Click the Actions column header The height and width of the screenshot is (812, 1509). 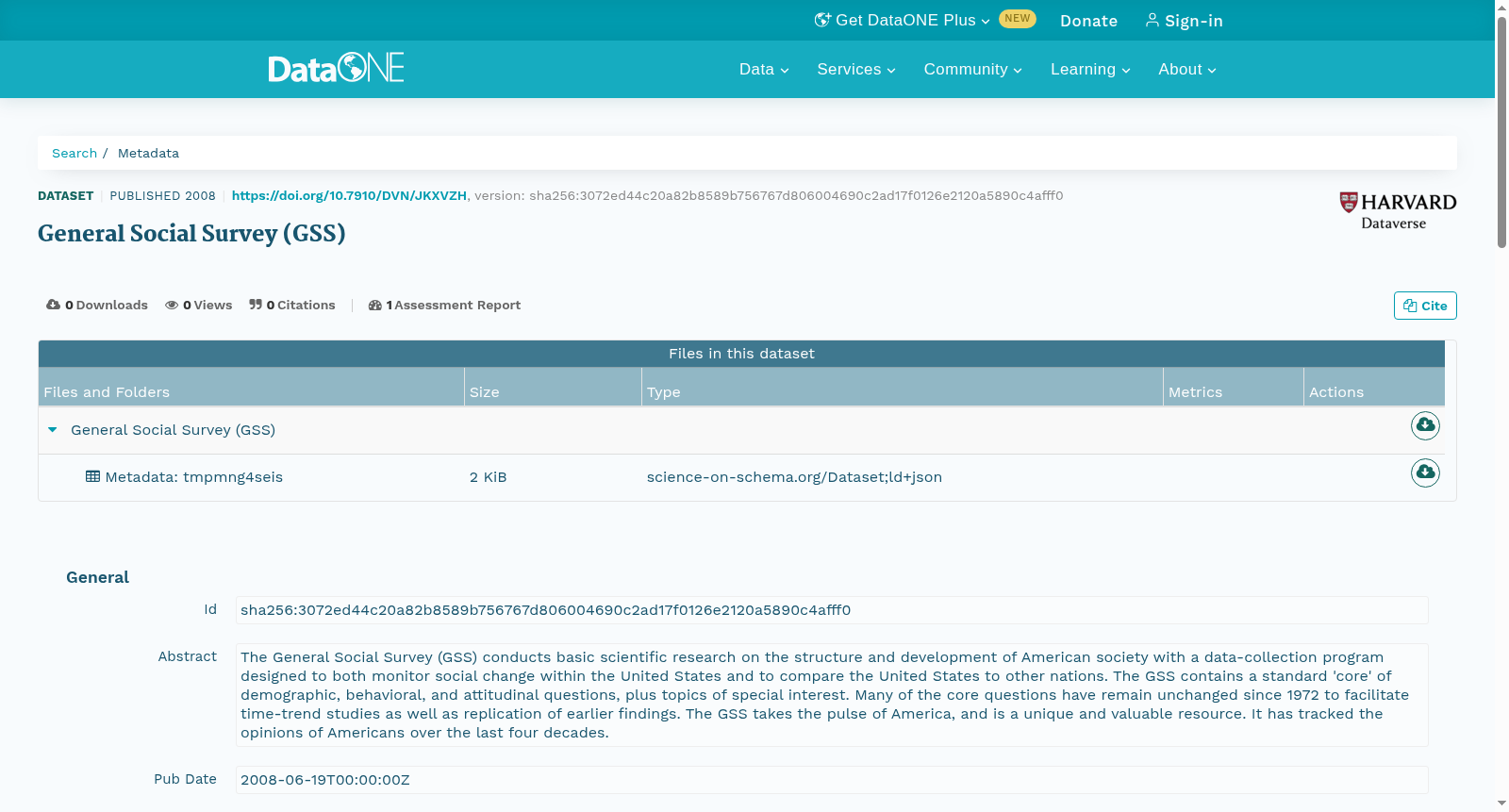point(1374,387)
